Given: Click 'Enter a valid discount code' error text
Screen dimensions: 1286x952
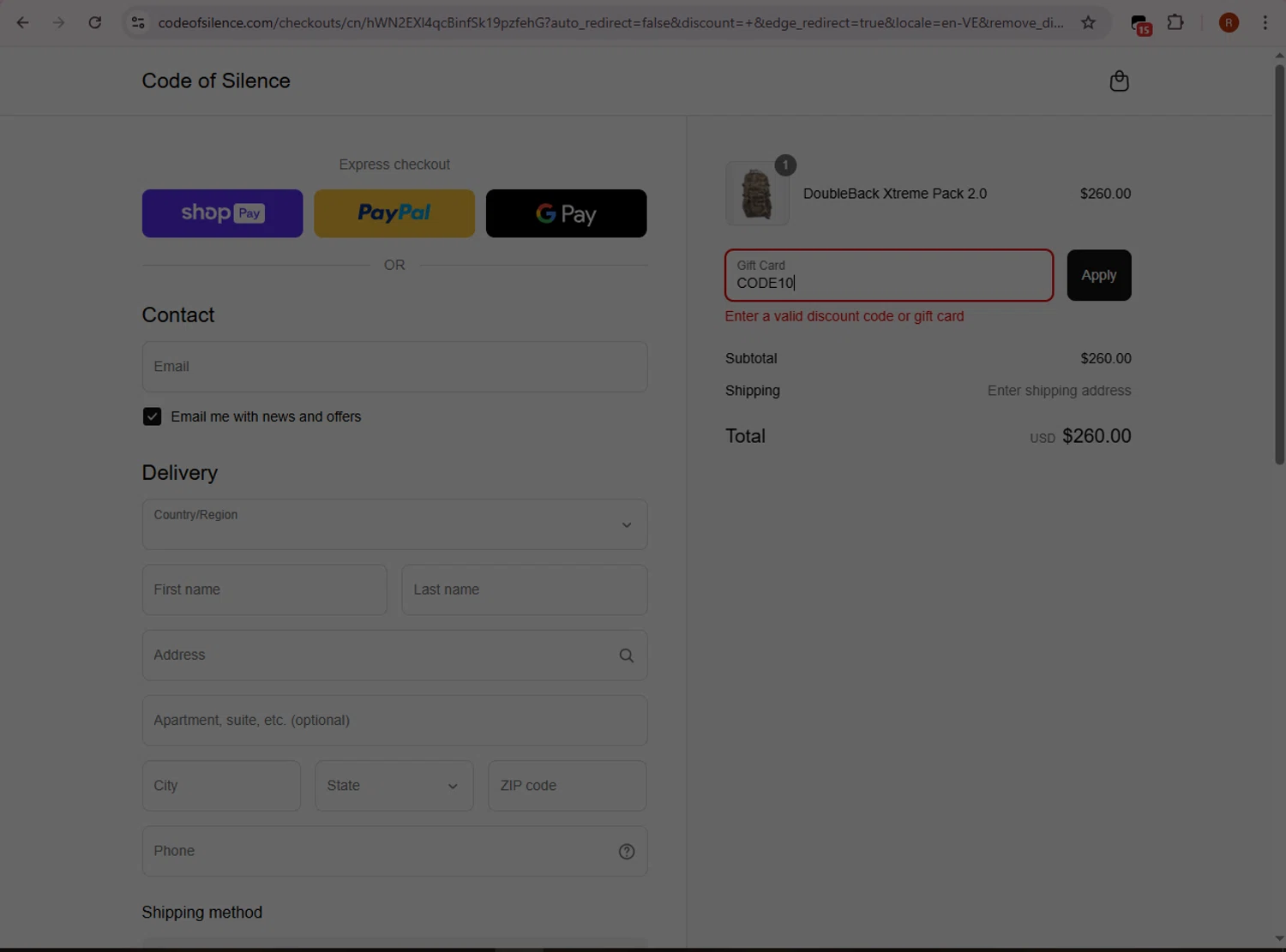Looking at the screenshot, I should click(x=844, y=316).
